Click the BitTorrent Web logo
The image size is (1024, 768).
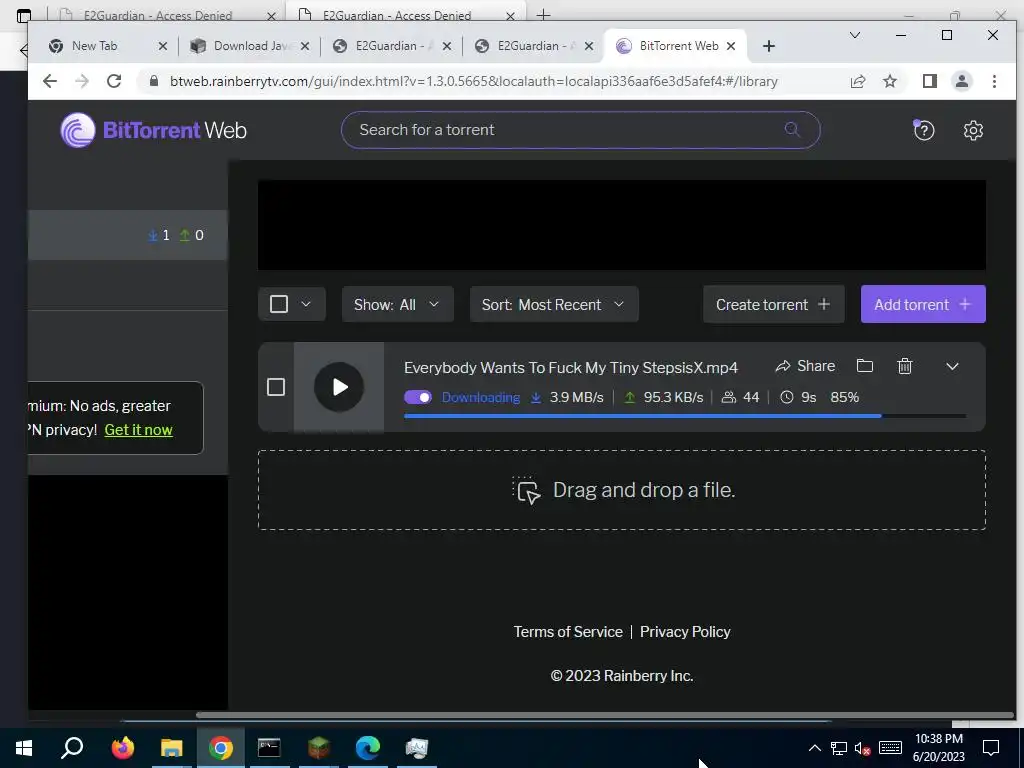pyautogui.click(x=153, y=130)
